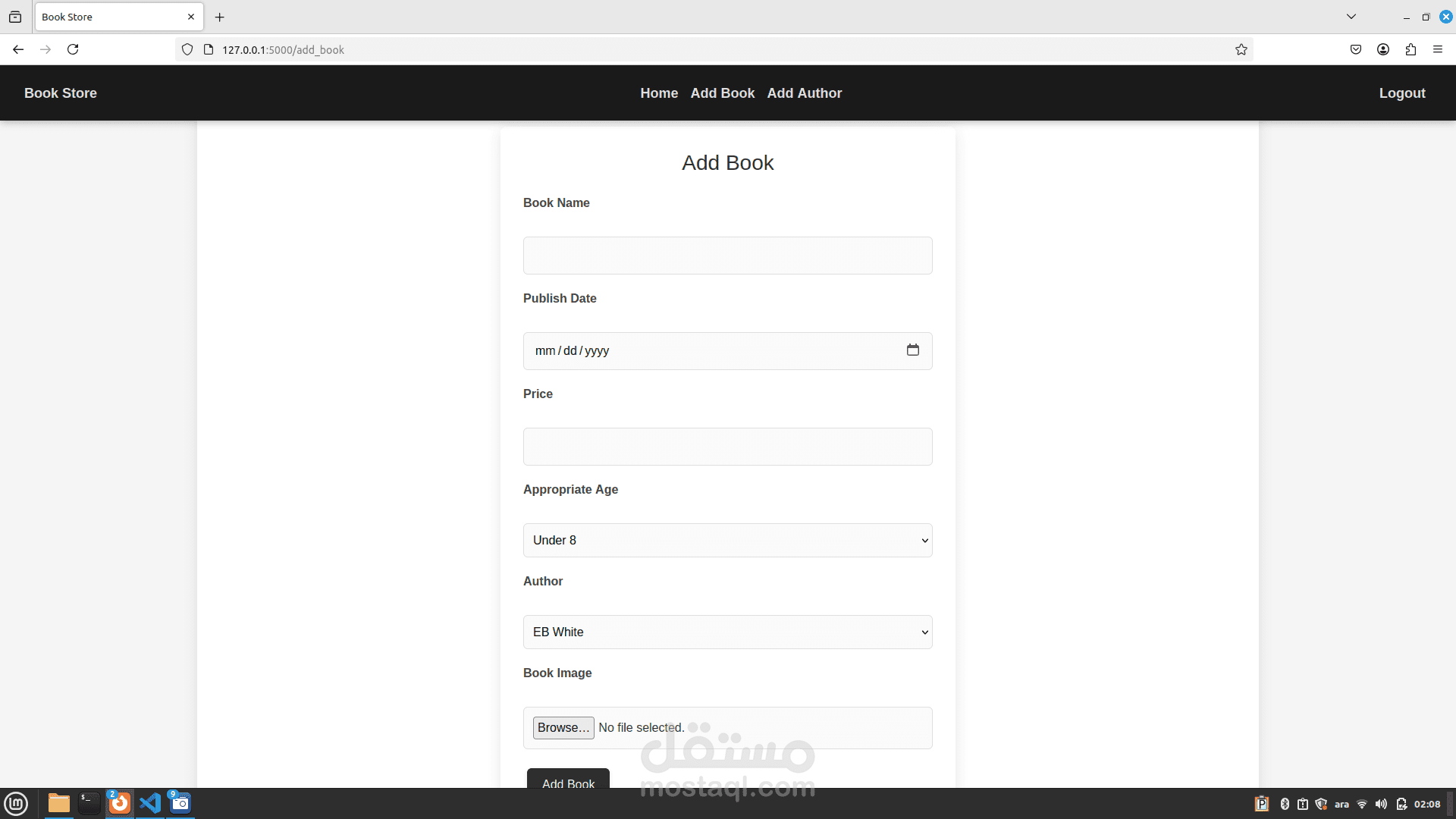Click the Save to Pocket icon
1456x819 pixels.
1356,50
